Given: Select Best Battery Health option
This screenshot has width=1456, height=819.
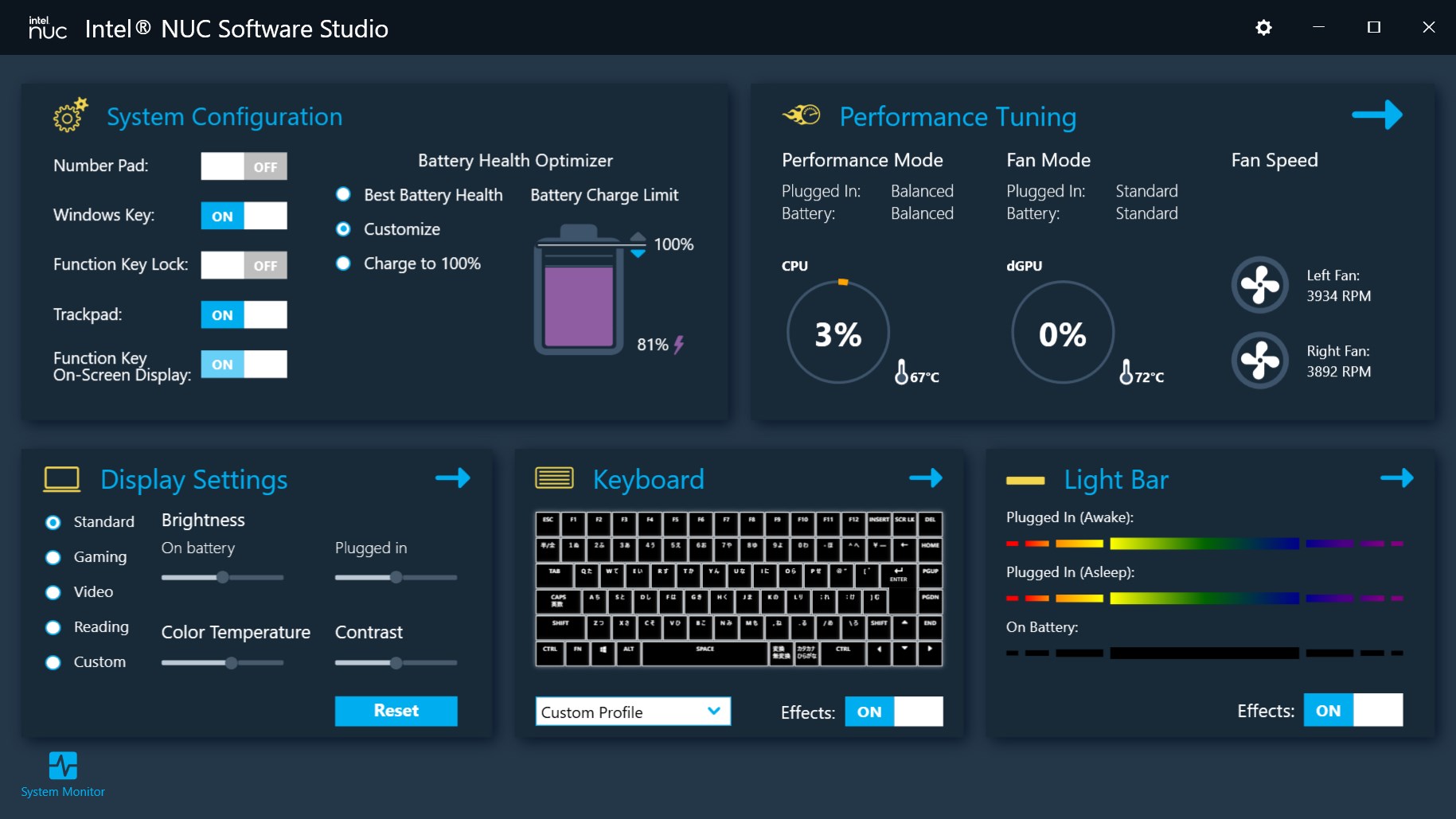Looking at the screenshot, I should click(x=343, y=194).
